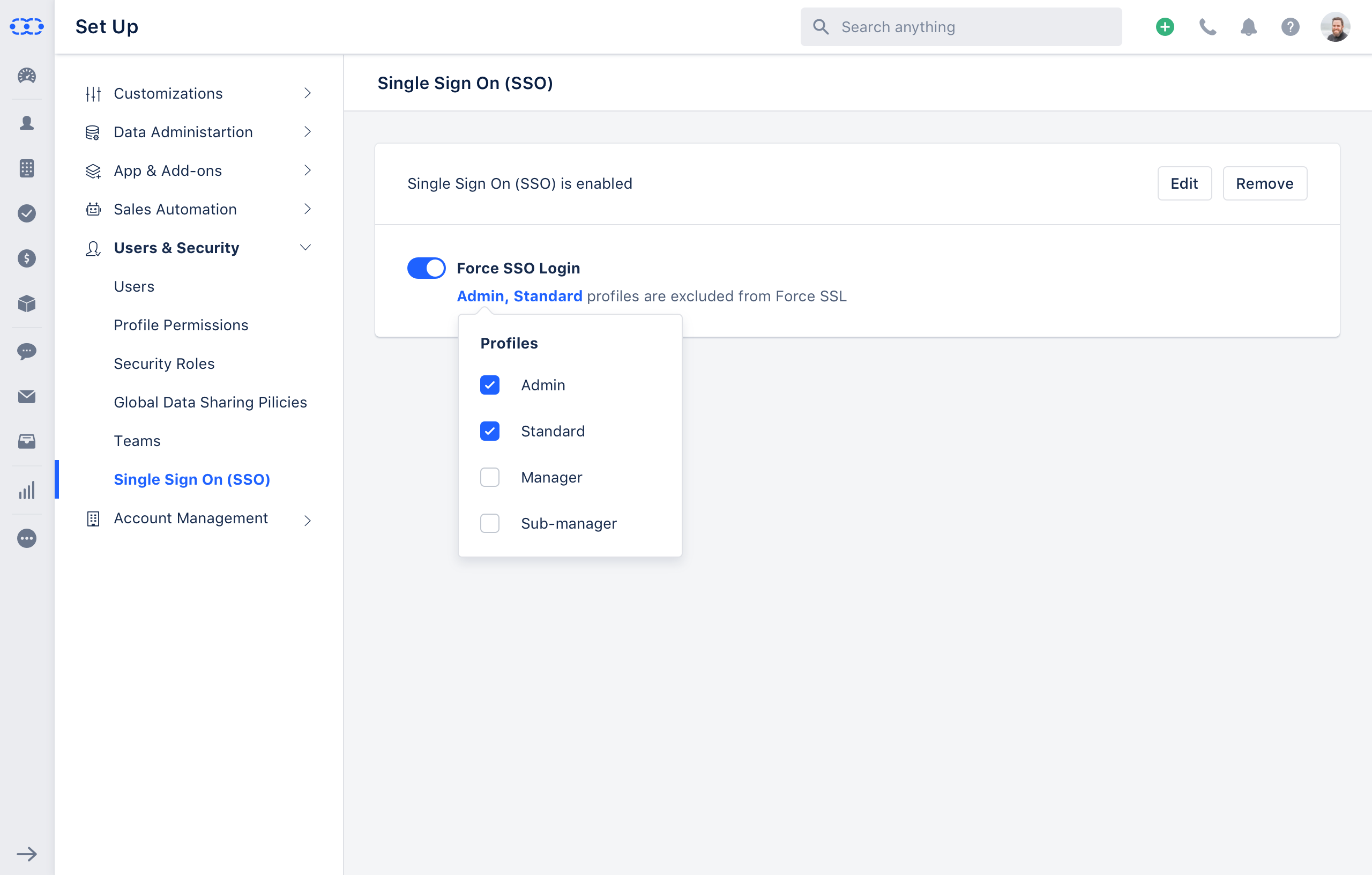Open the chat bubble icon in sidebar
Image resolution: width=1372 pixels, height=875 pixels.
tap(27, 351)
